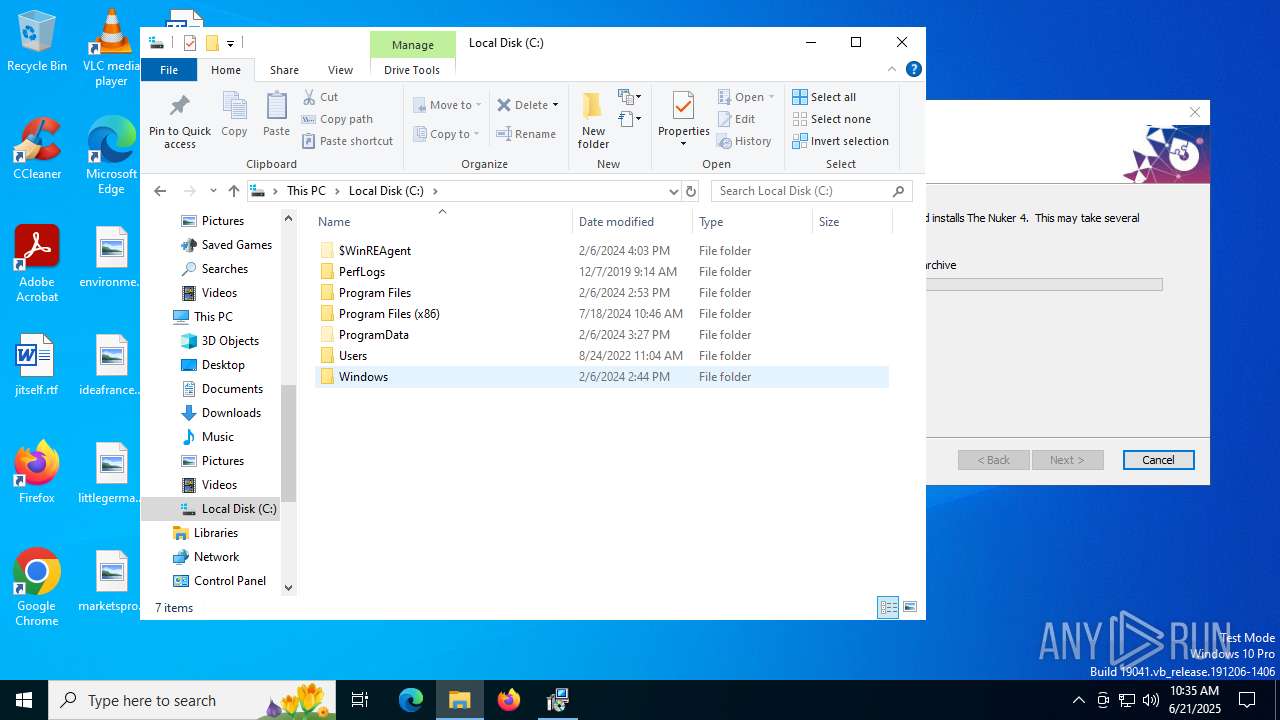1280x720 pixels.
Task: Switch to Large icons view layout
Action: (x=910, y=607)
